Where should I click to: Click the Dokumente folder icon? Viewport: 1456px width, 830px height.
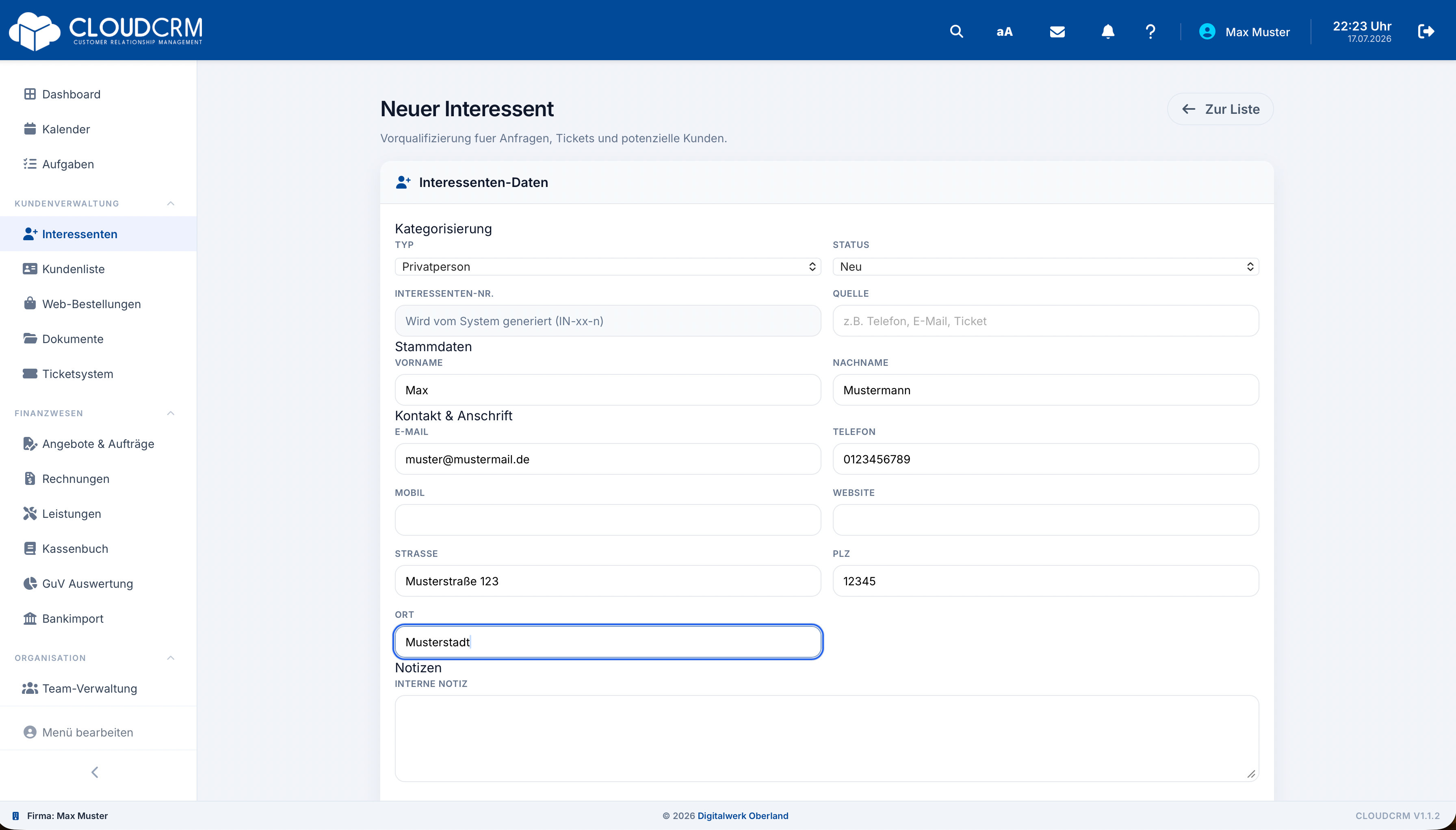30,339
